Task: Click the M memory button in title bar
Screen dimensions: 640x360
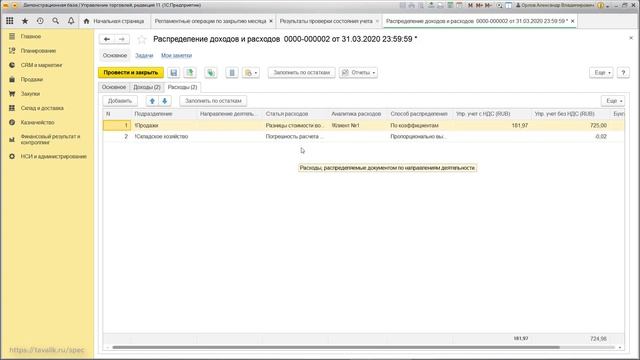Action: tap(470, 5)
